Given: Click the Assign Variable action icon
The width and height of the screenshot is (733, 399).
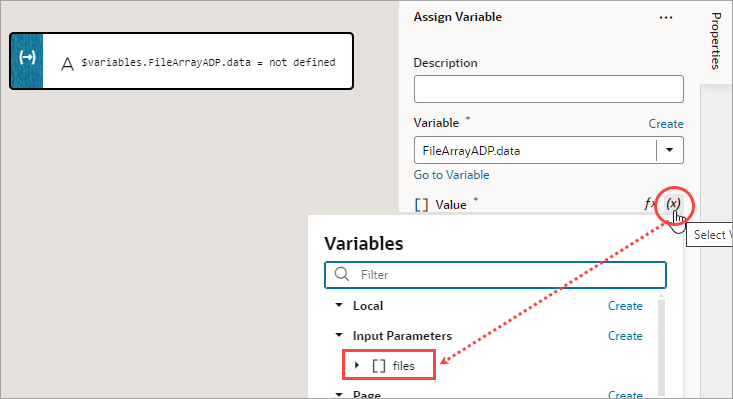Looking at the screenshot, I should coord(27,57).
